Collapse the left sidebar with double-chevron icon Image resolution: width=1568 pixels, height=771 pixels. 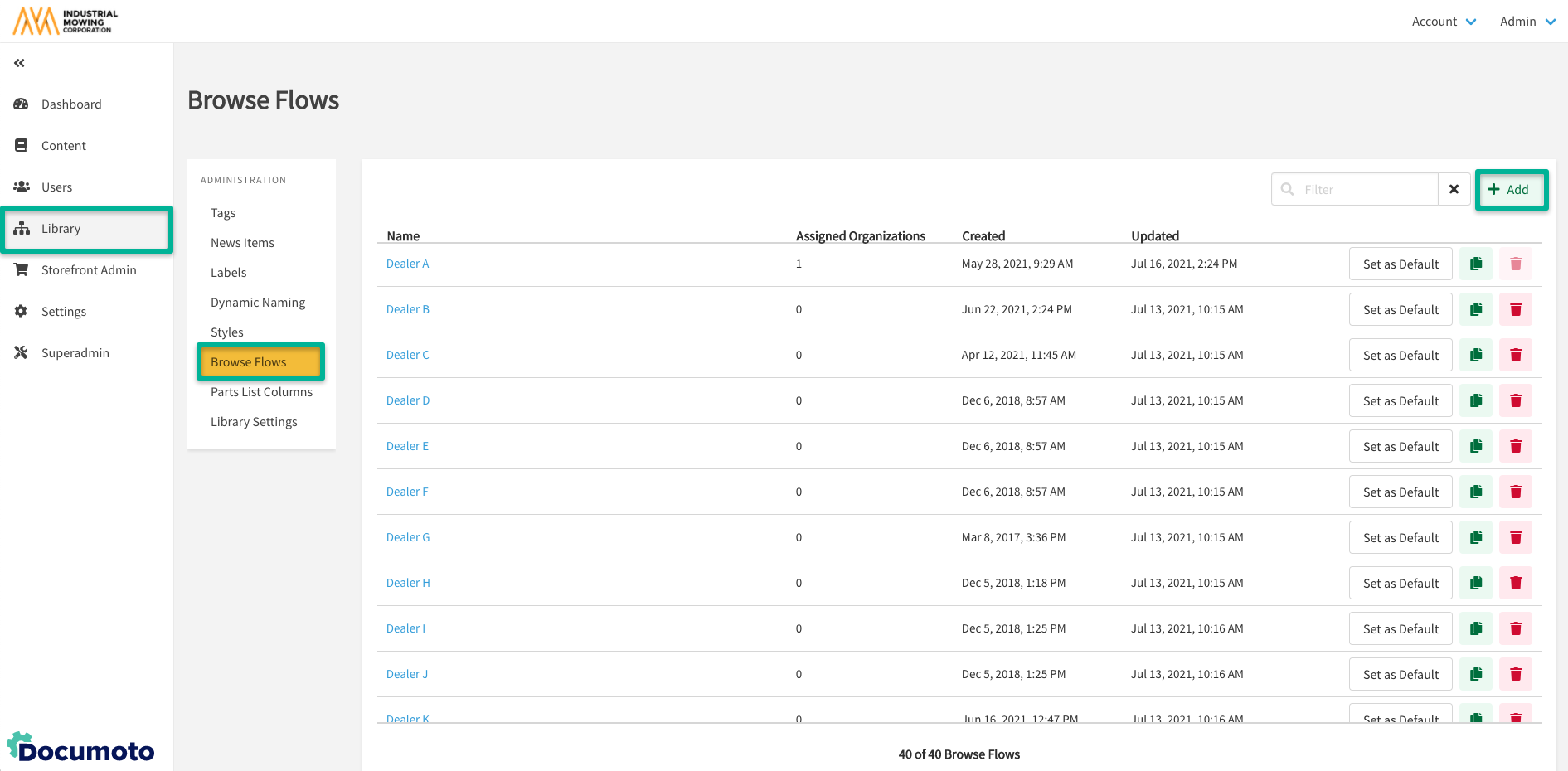click(x=19, y=63)
